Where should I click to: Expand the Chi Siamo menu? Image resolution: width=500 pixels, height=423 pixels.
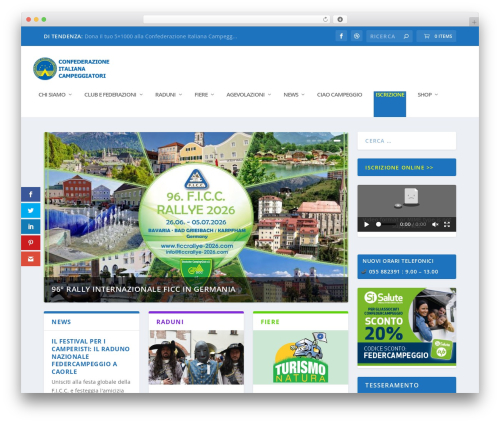(55, 95)
